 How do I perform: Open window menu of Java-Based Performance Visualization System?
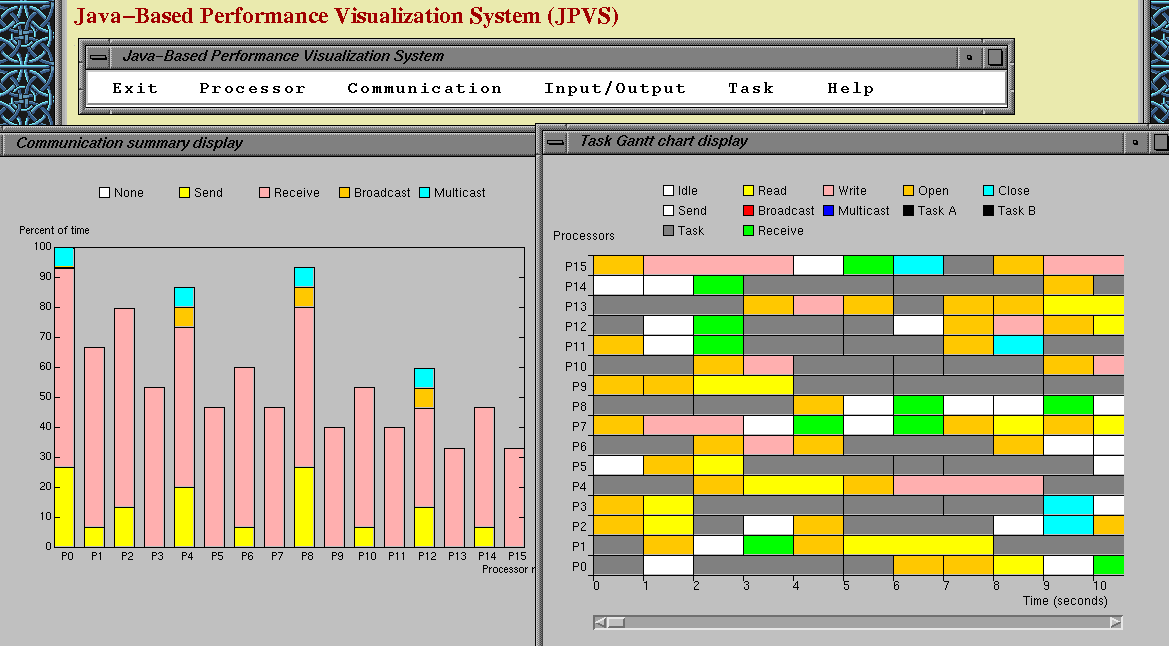point(98,57)
